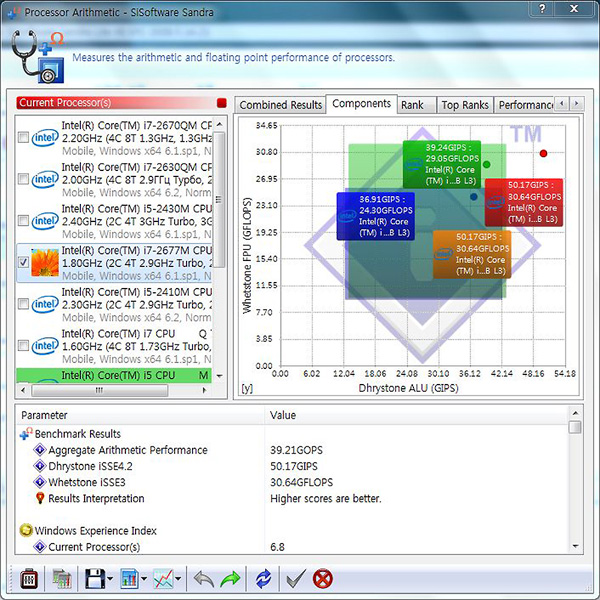The width and height of the screenshot is (600, 600).
Task: Click the diamond icon beside Dhrystone iSSE4.2
Action: 40,466
